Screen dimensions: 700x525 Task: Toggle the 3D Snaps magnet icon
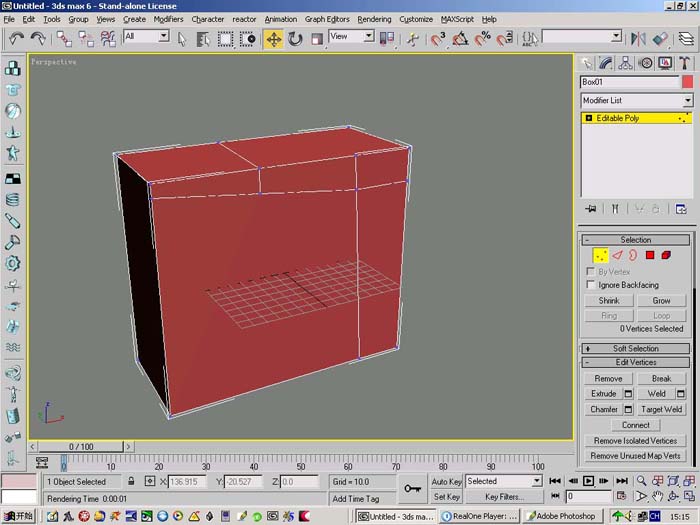tap(438, 39)
